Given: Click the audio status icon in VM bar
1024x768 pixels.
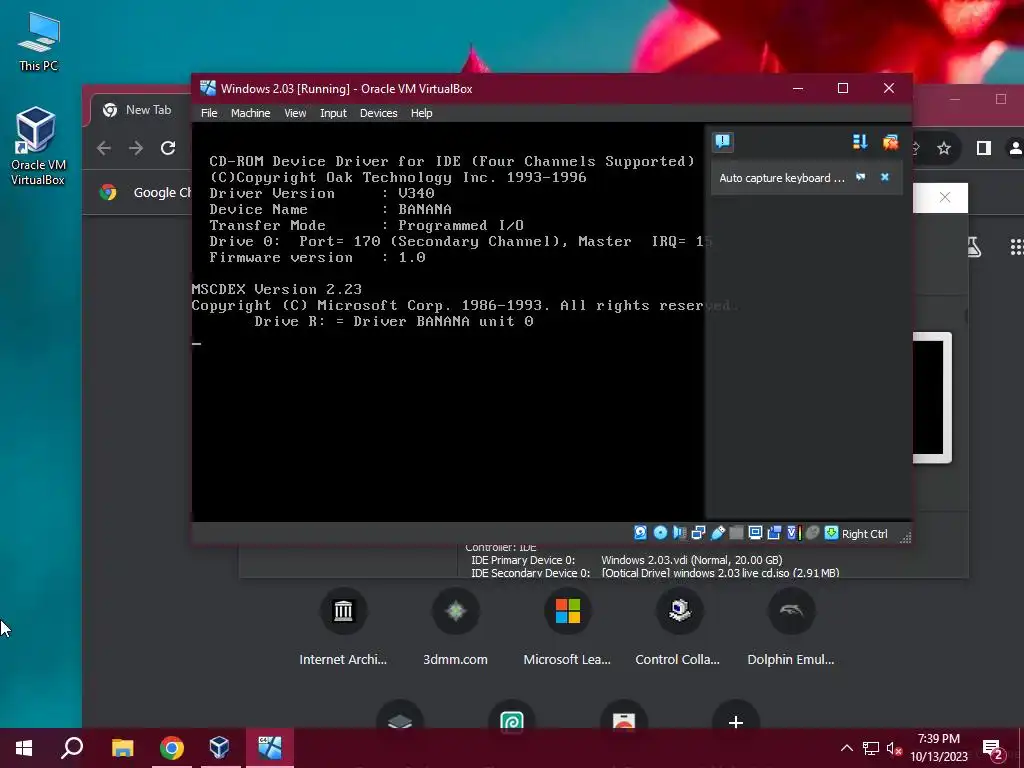Looking at the screenshot, I should 679,533.
